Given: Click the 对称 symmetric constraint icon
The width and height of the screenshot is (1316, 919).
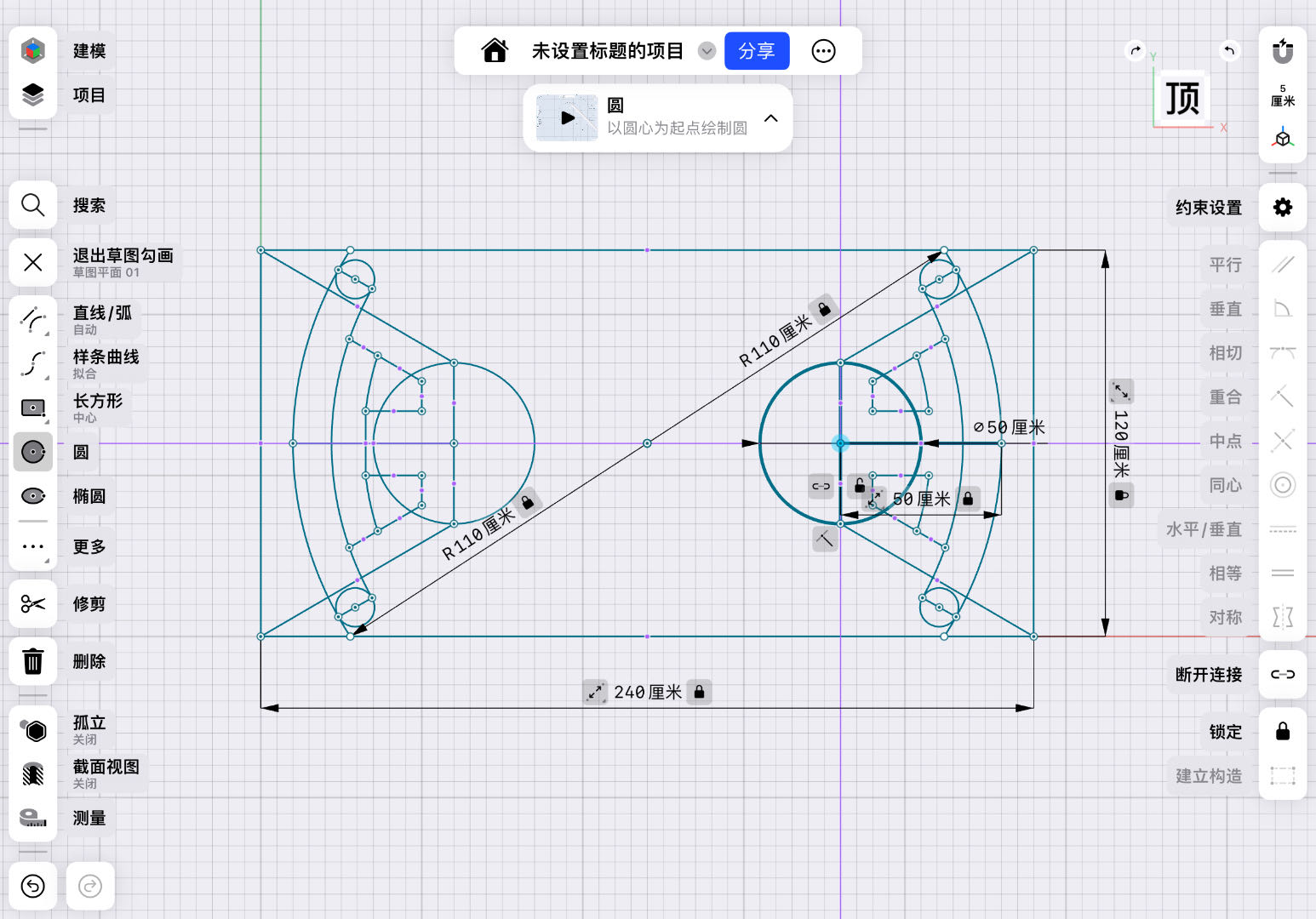Looking at the screenshot, I should [x=1283, y=617].
